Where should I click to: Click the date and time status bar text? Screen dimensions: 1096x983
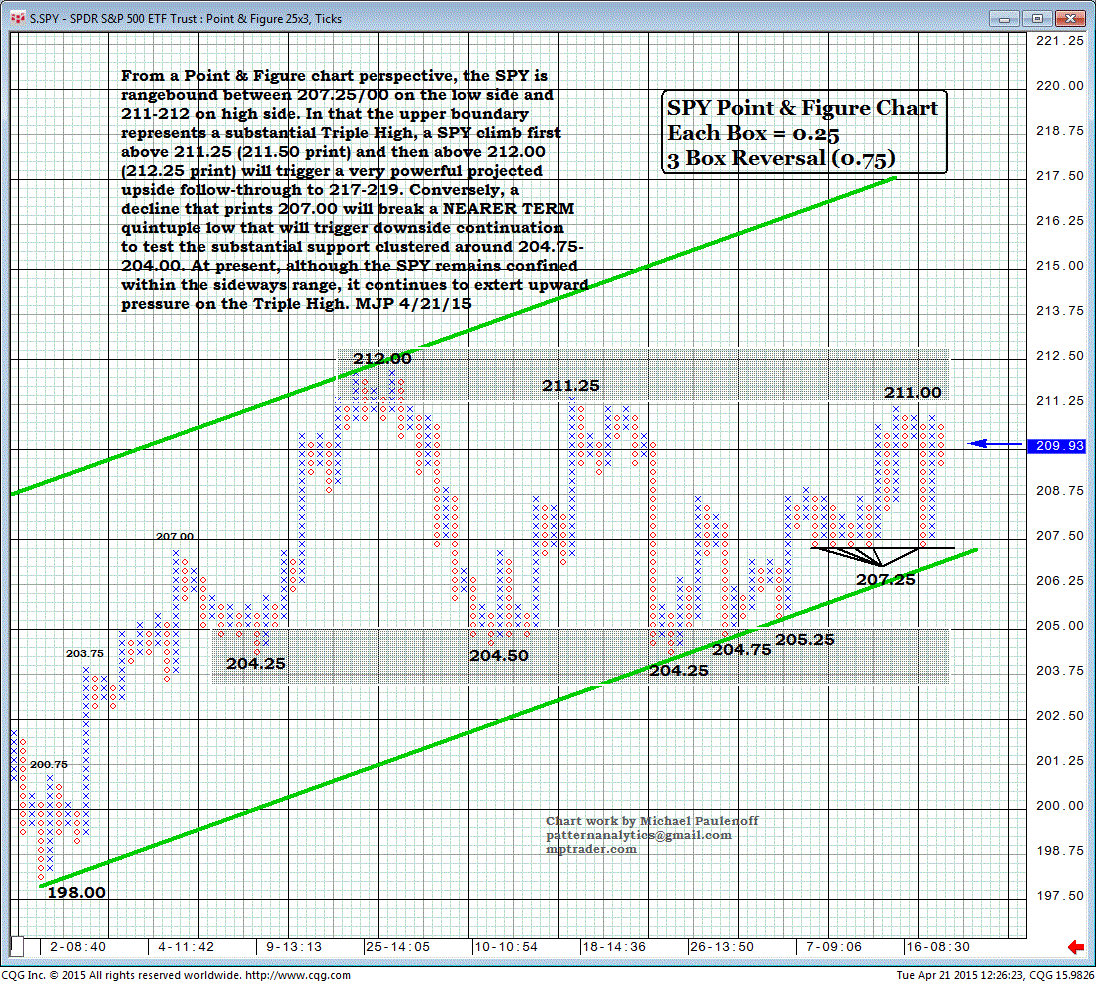click(960, 975)
